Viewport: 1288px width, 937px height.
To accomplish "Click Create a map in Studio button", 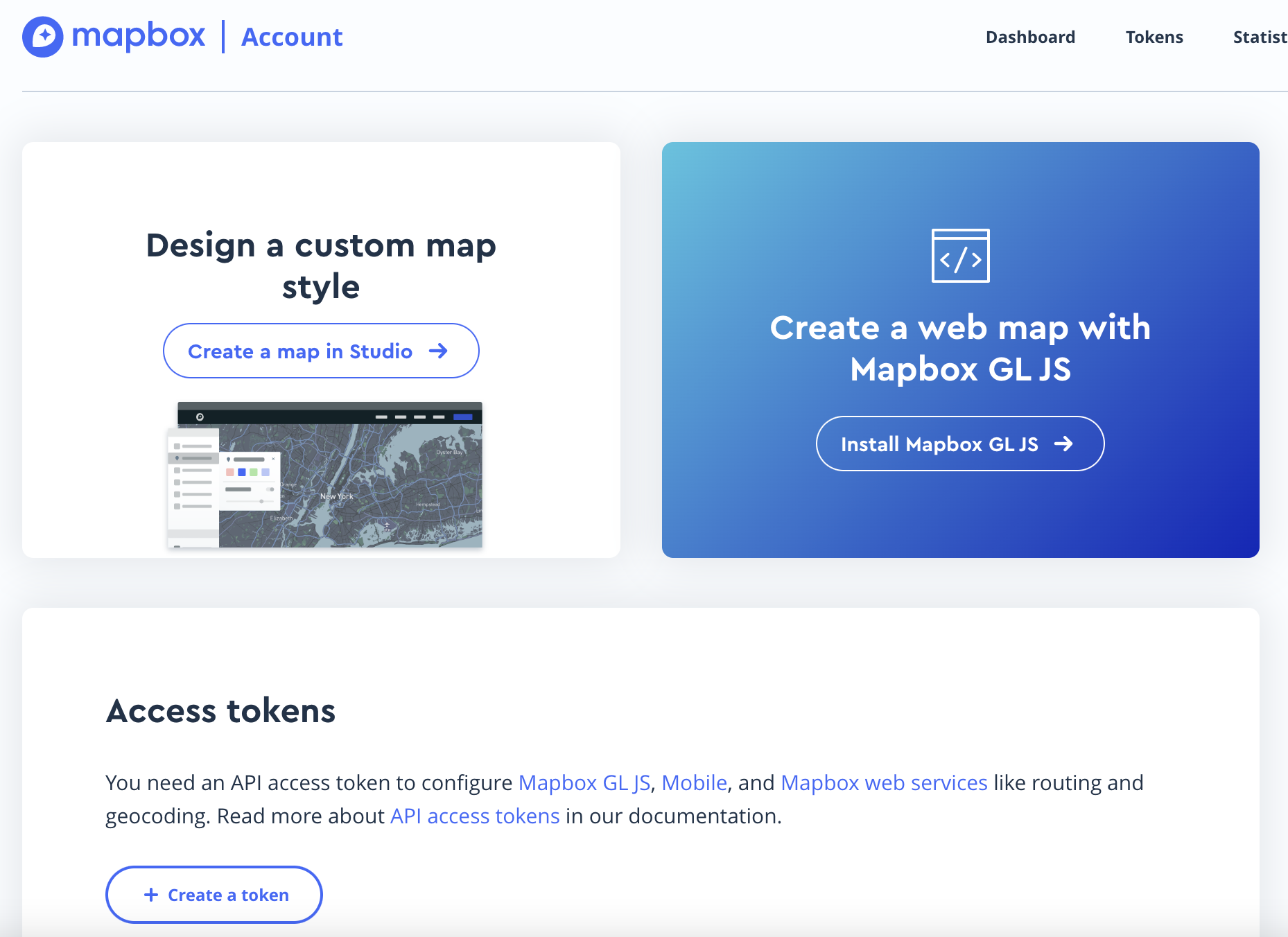I will [x=321, y=351].
